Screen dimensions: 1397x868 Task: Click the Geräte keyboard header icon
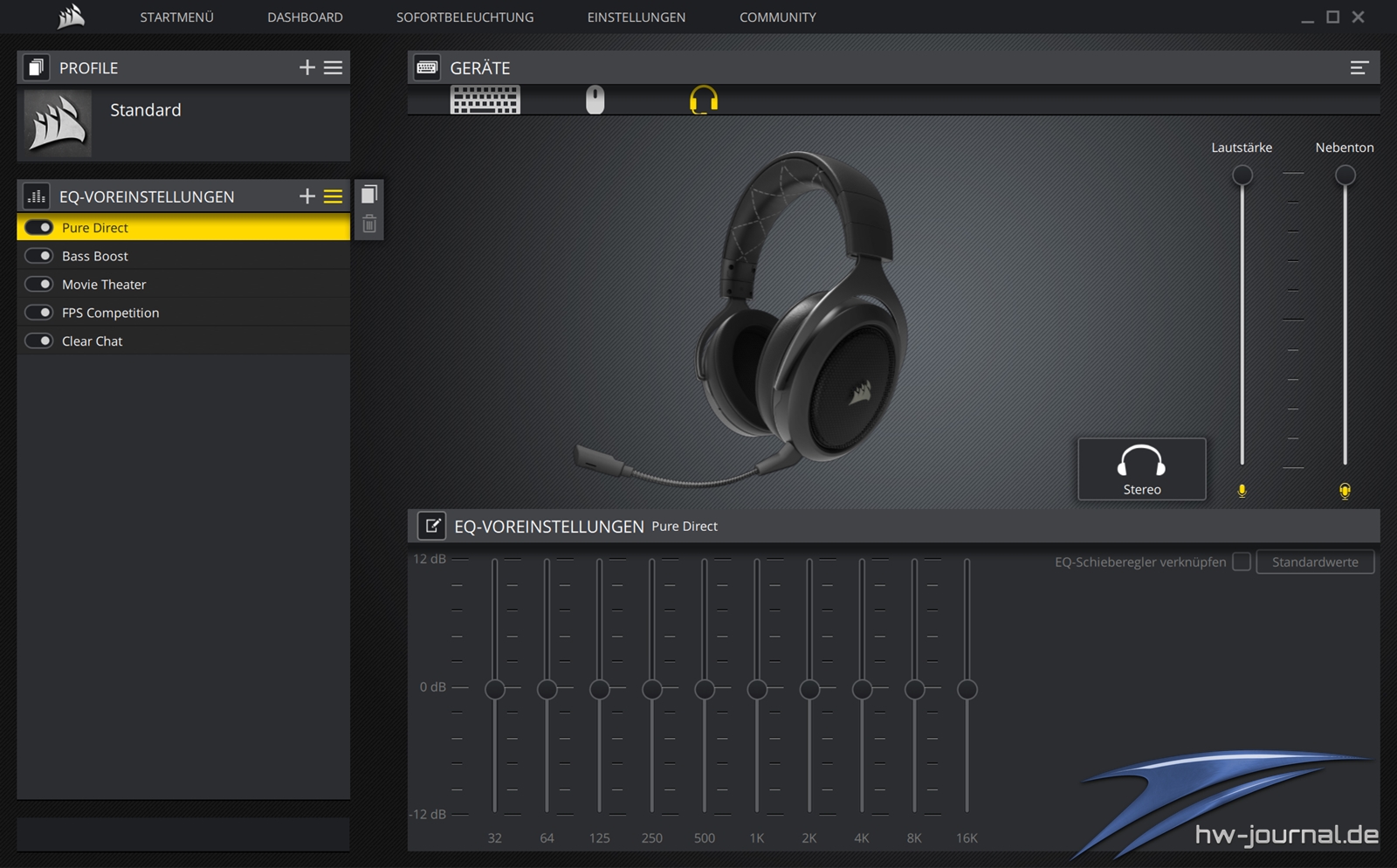point(427,67)
